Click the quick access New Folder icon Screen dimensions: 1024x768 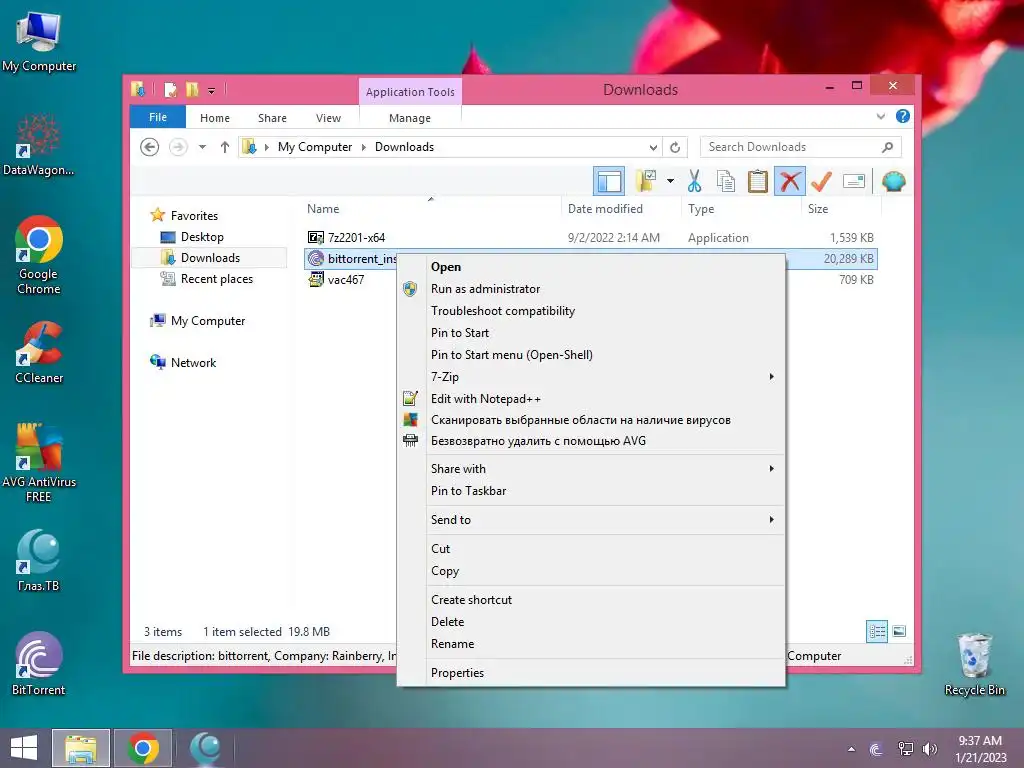[192, 89]
